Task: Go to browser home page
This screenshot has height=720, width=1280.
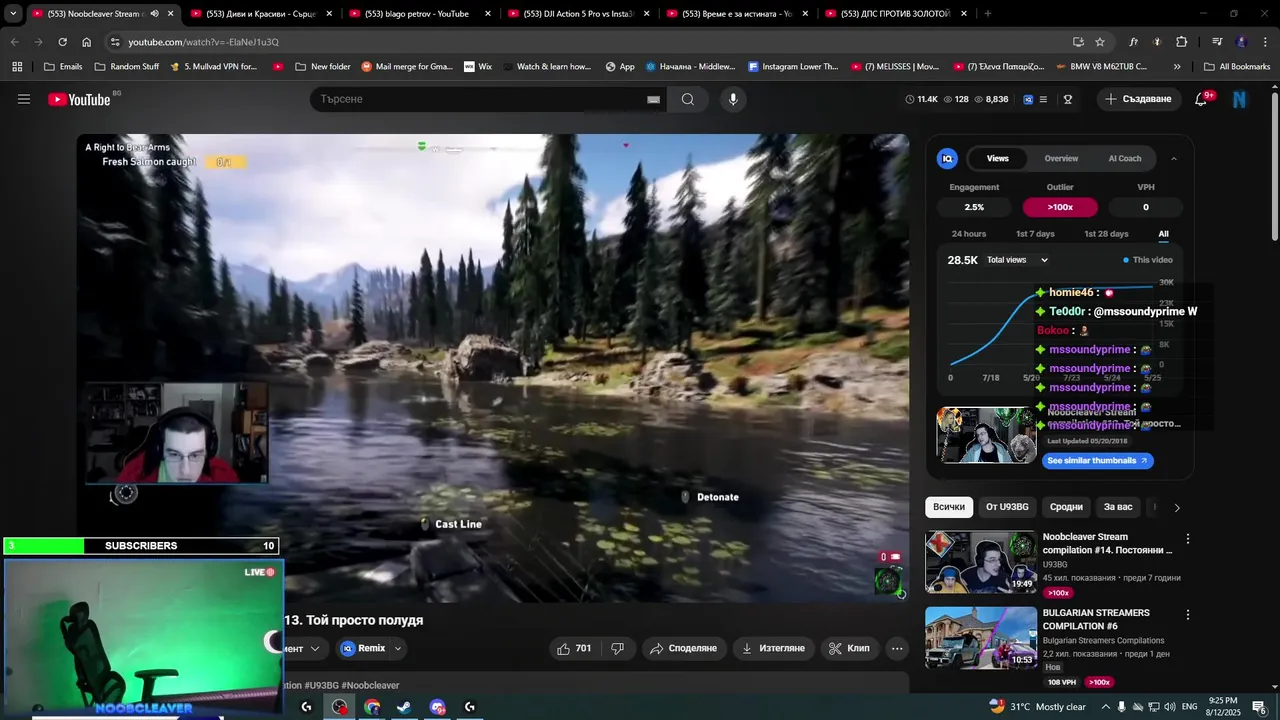Action: (87, 42)
